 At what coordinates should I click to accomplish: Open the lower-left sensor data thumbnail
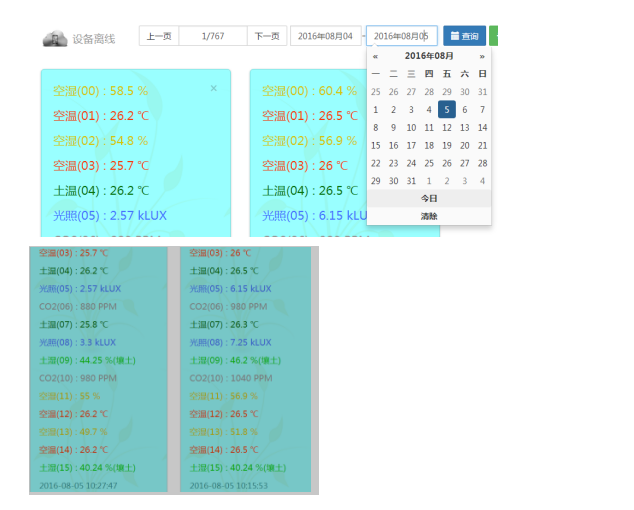click(x=98, y=370)
